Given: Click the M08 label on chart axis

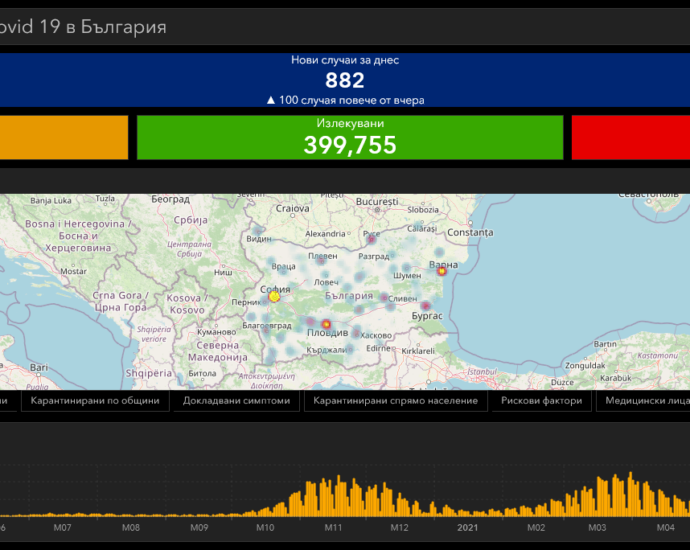Looking at the screenshot, I should coord(131,527).
